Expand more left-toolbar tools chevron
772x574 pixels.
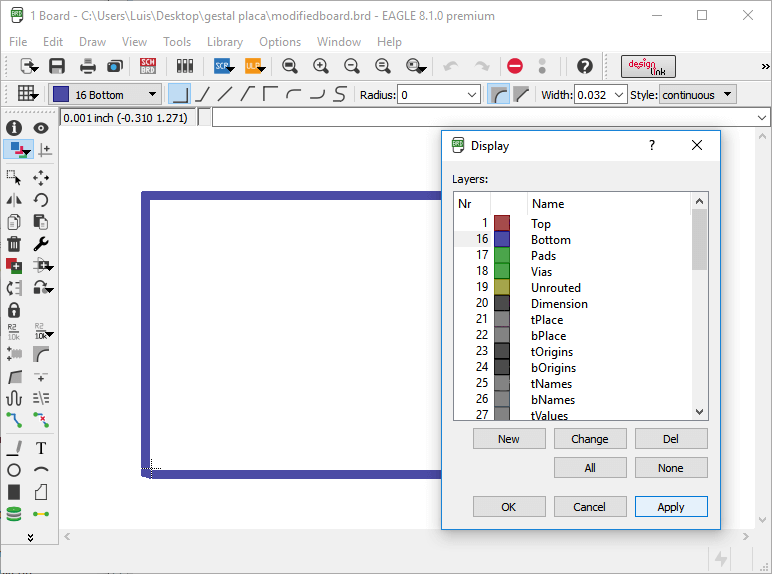31,537
